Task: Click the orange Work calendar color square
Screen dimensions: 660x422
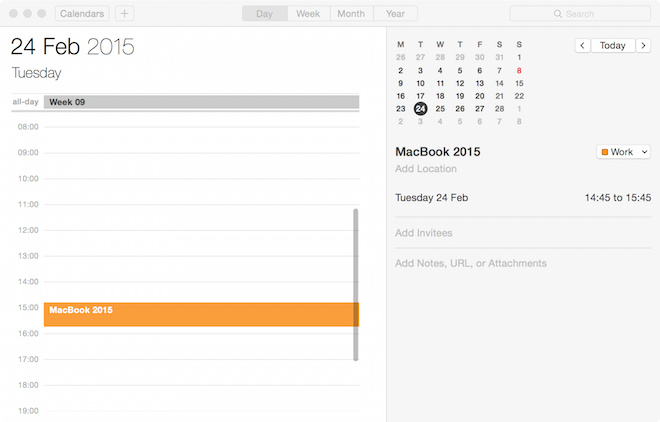Action: [605, 152]
